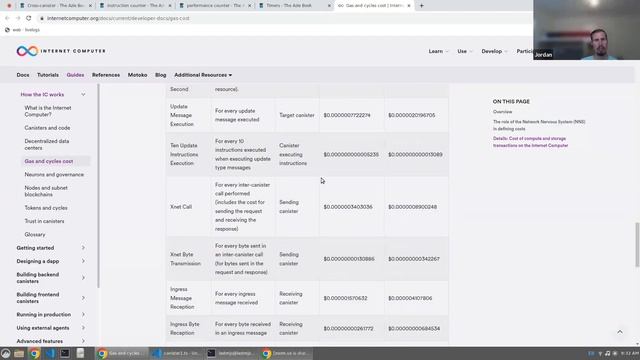This screenshot has height=360, width=640.
Task: Open the Learn dropdown menu
Action: (x=438, y=51)
